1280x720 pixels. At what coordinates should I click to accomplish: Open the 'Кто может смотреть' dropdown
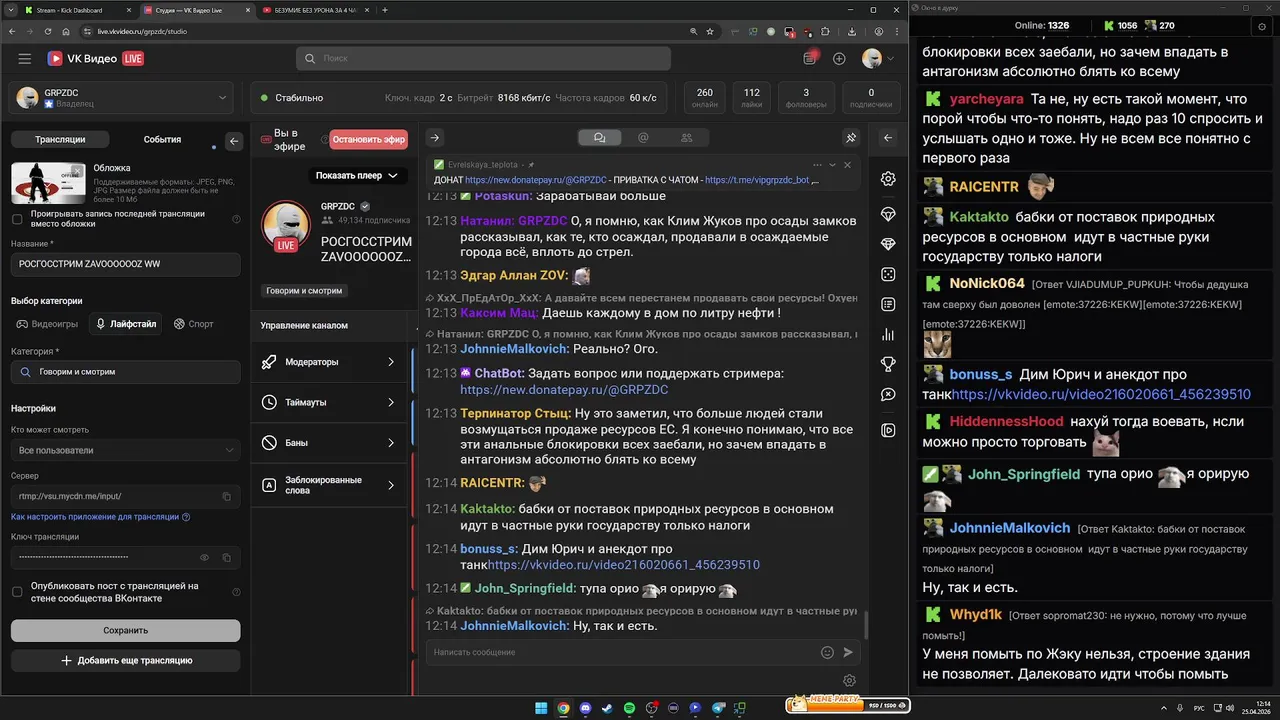click(x=125, y=450)
